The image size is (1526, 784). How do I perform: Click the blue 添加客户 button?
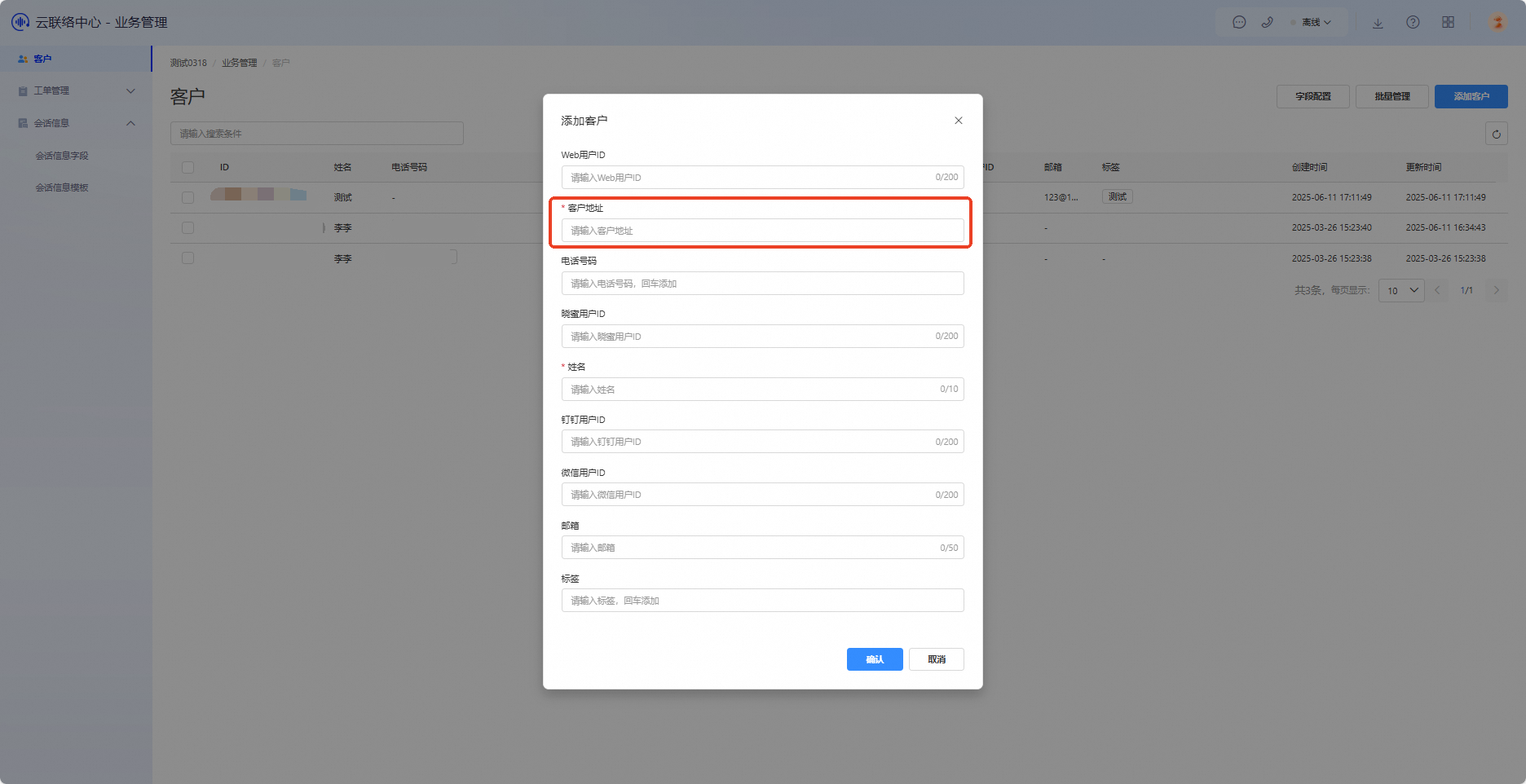pyautogui.click(x=1471, y=96)
